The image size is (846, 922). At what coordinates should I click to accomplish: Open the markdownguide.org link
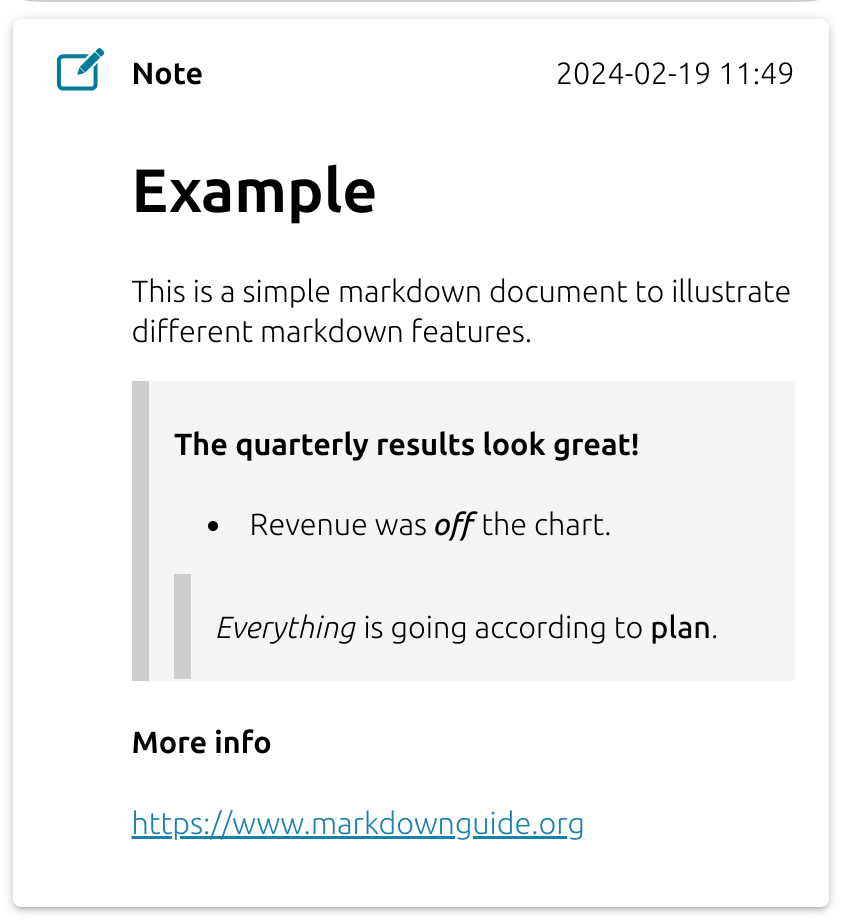(357, 824)
